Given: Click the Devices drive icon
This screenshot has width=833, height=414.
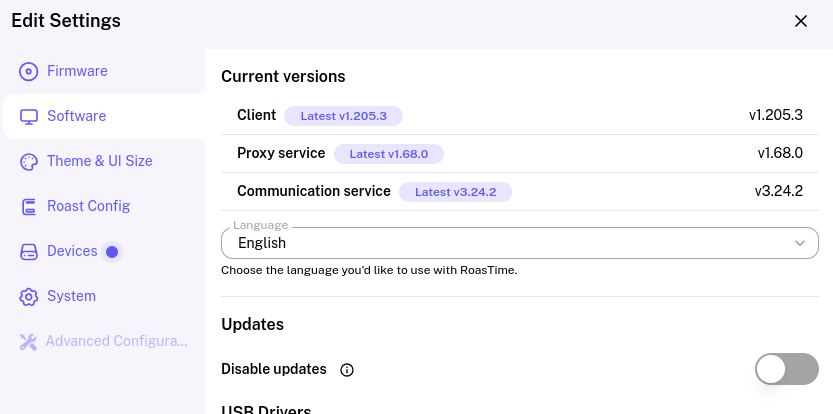Looking at the screenshot, I should [x=29, y=251].
